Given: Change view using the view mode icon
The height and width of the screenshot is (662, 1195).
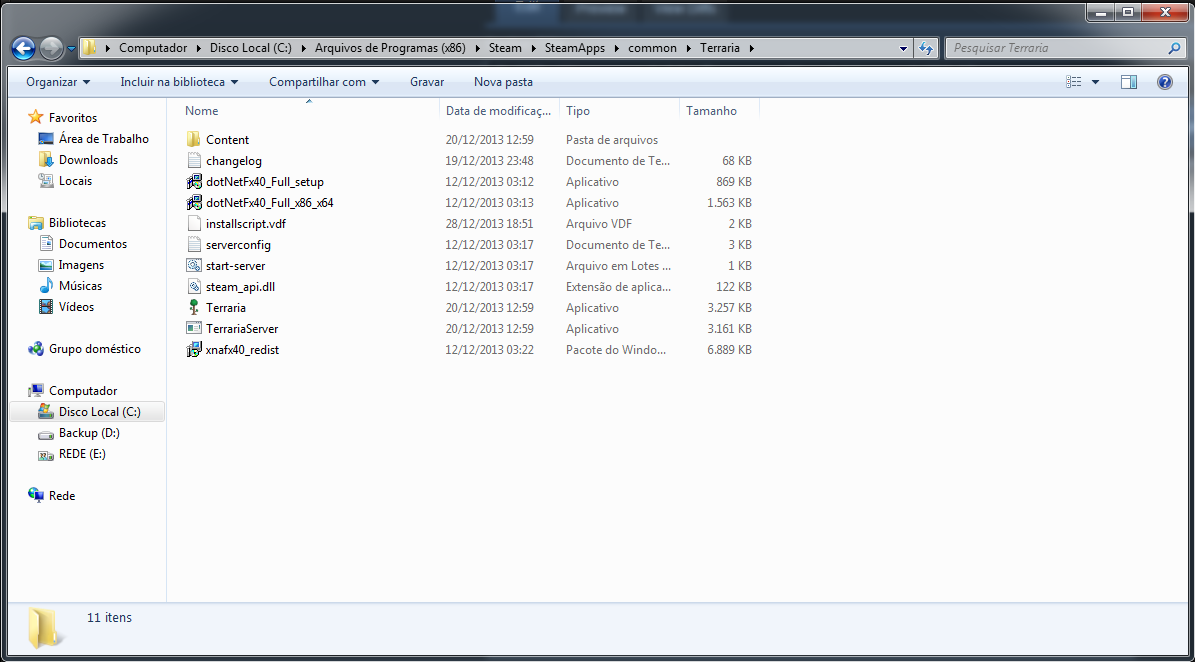Looking at the screenshot, I should (x=1074, y=82).
